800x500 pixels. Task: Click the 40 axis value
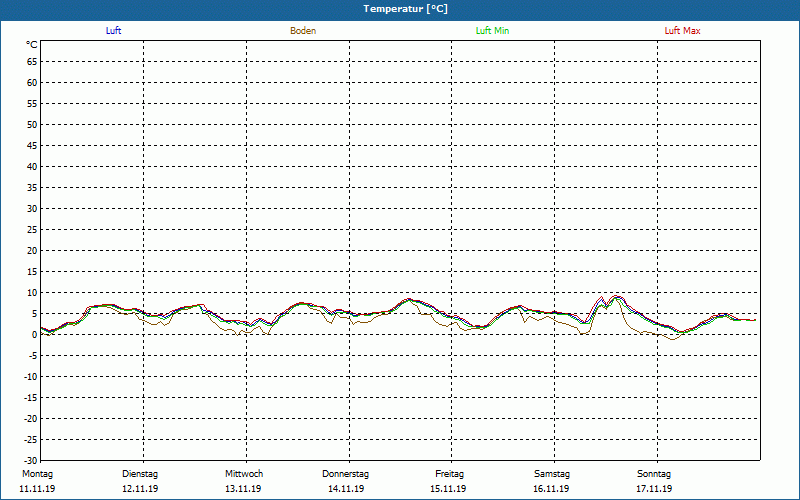tap(32, 166)
